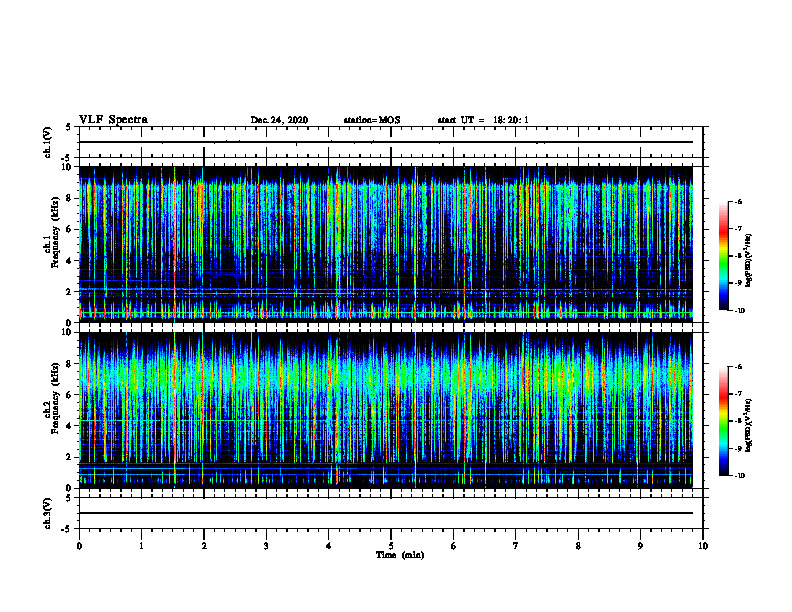This screenshot has width=792, height=612.
Task: Click time axis tick label "1"
Action: 141,546
